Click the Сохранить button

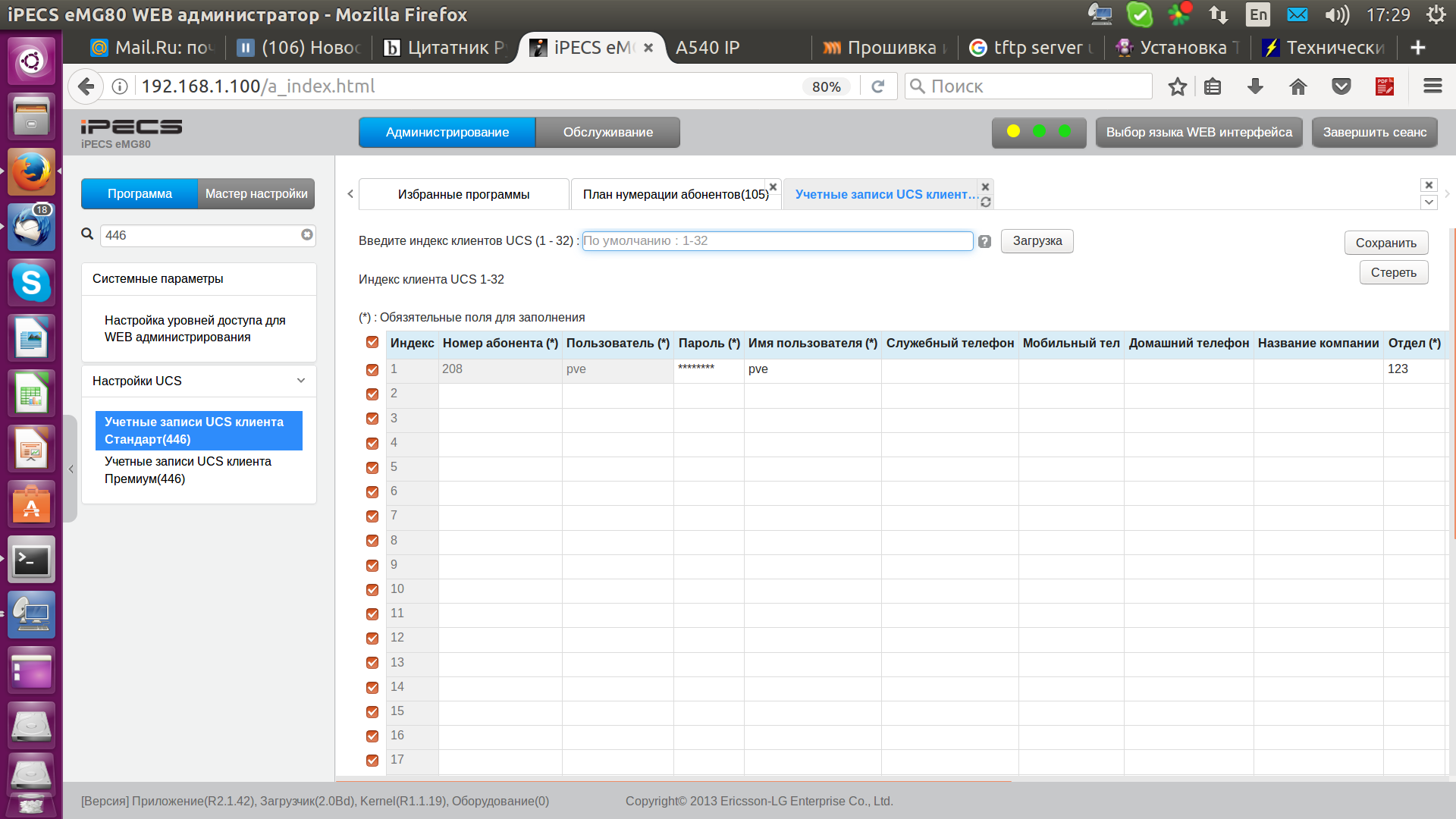pyautogui.click(x=1385, y=243)
